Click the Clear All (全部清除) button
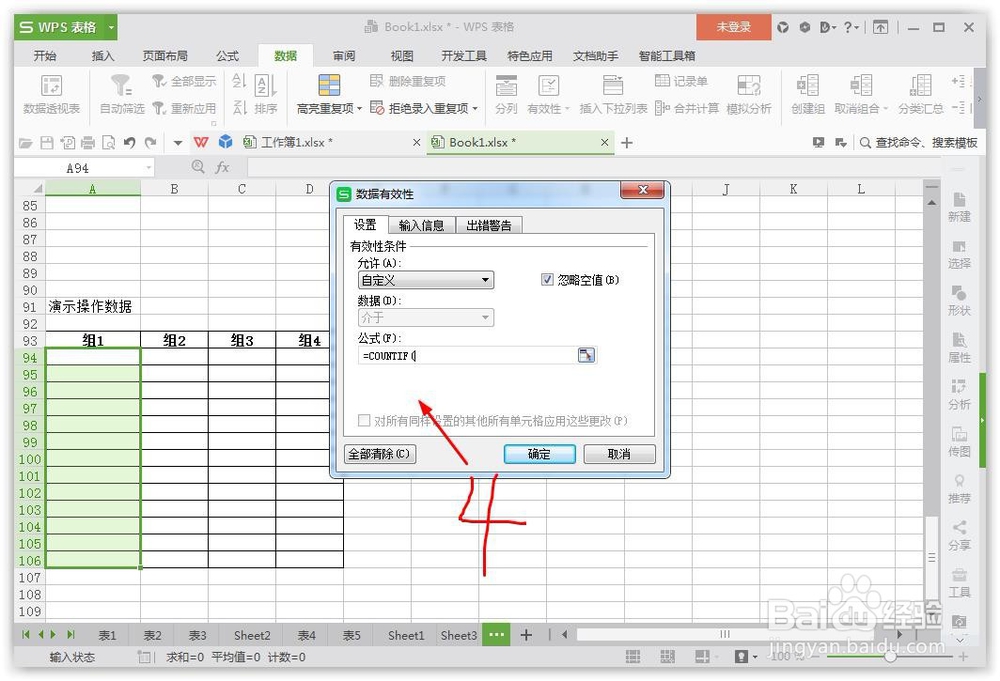The image size is (1000, 681). 379,454
